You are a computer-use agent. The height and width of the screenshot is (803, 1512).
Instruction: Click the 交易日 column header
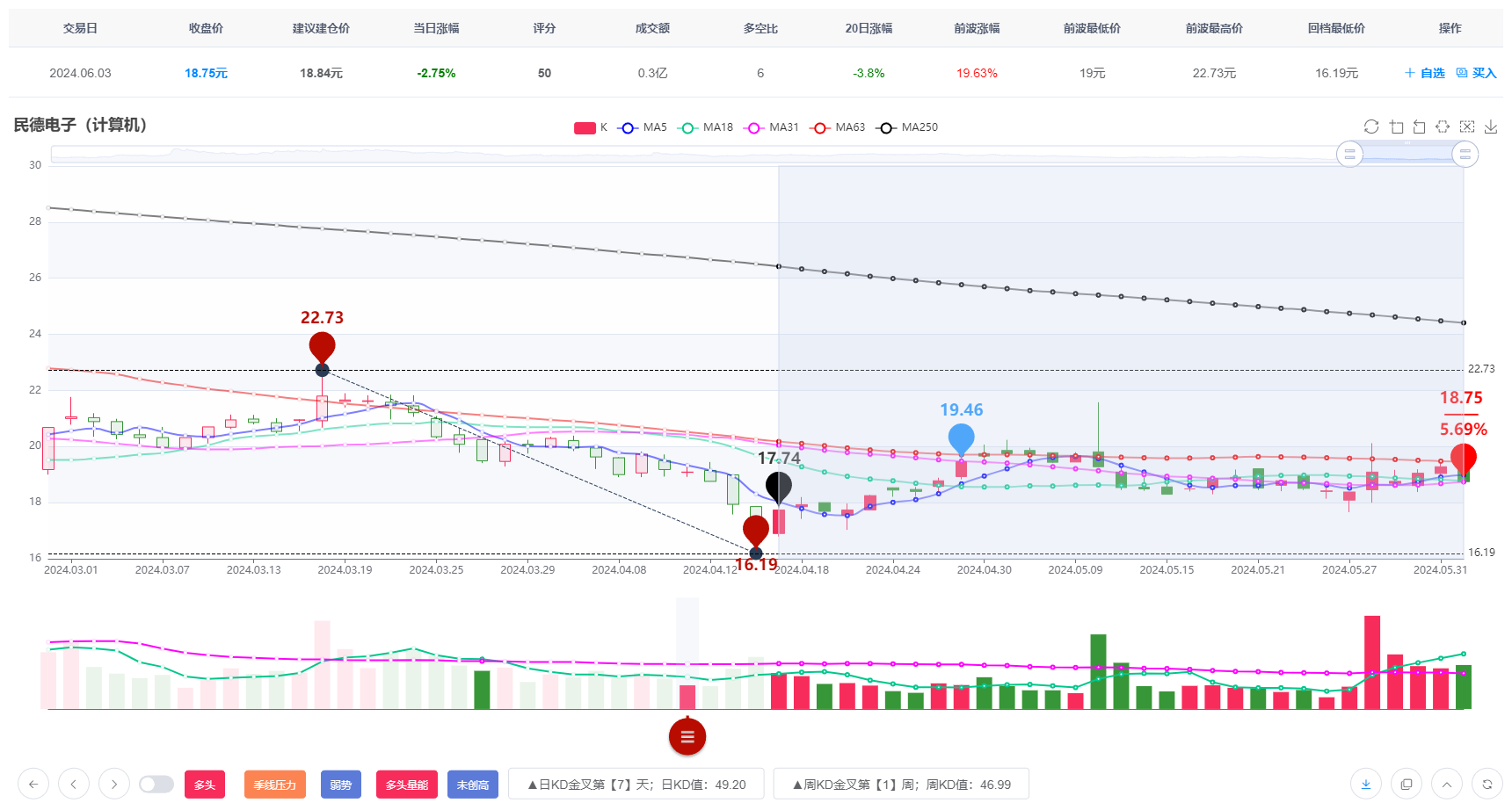click(80, 28)
